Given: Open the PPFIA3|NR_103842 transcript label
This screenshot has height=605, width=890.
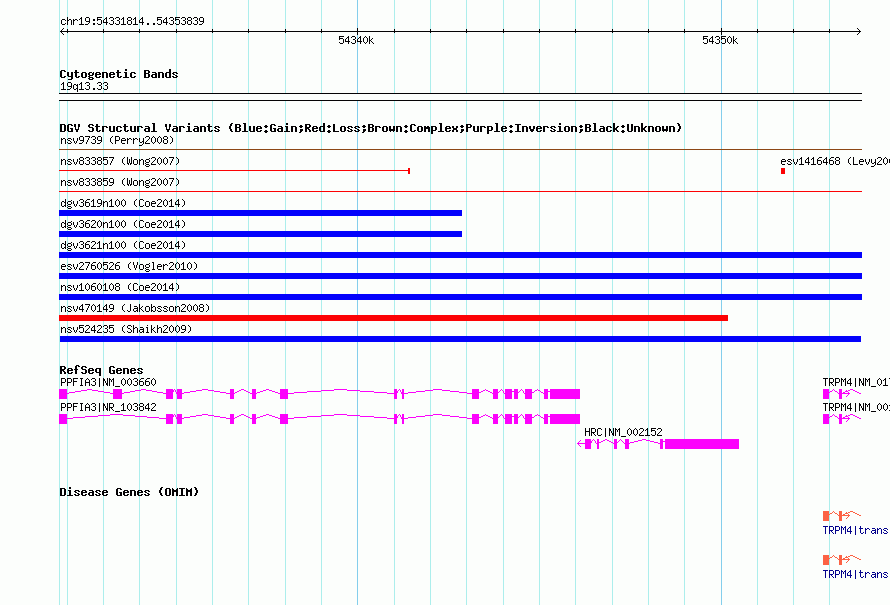Looking at the screenshot, I should click(x=108, y=407).
